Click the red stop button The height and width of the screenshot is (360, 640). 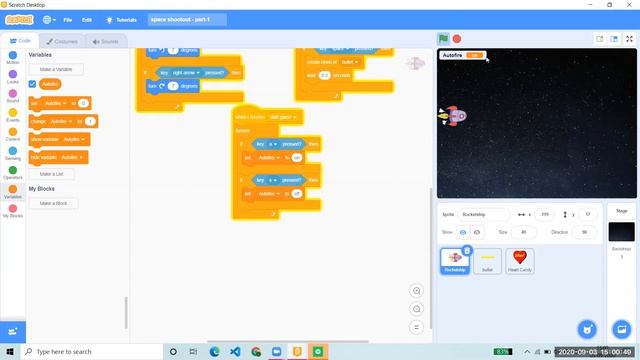[x=457, y=39]
